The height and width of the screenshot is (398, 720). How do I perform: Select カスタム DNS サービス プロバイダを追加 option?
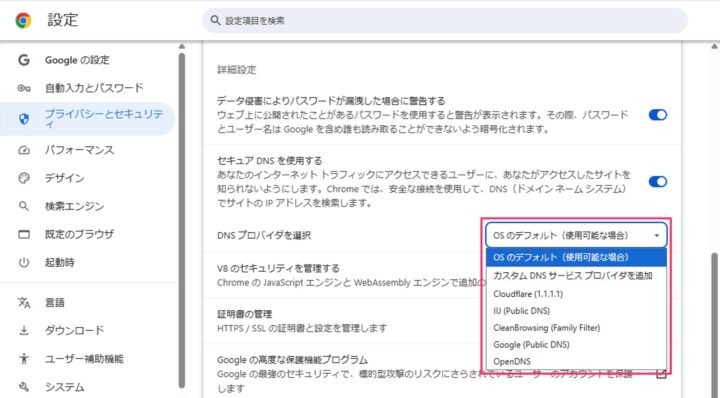(x=576, y=276)
